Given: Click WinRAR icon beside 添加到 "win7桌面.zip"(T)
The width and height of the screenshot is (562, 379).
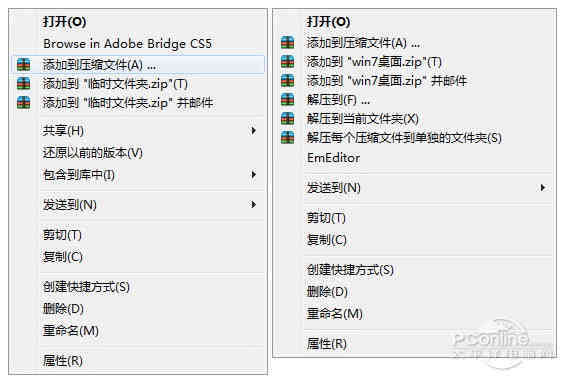Looking at the screenshot, I should 287,62.
